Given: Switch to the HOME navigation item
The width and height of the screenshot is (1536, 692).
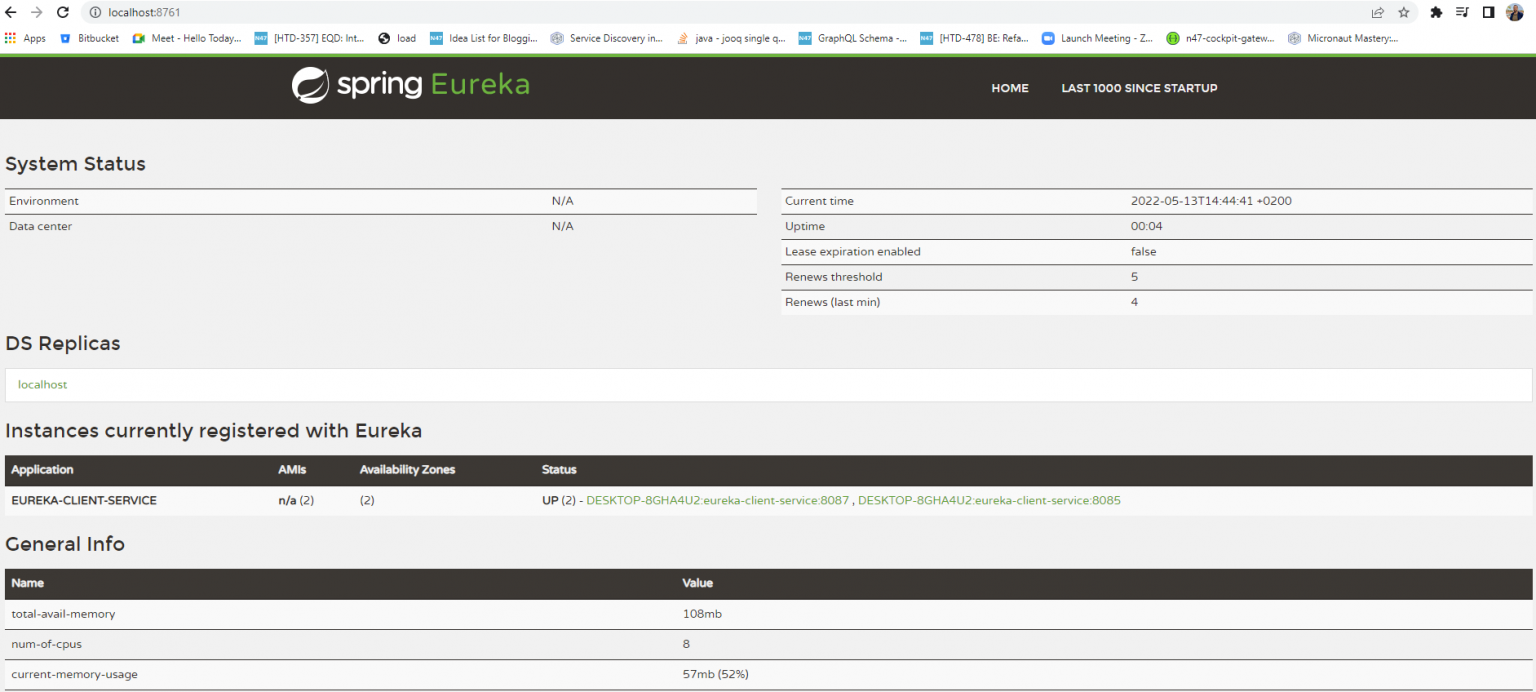Looking at the screenshot, I should click(1010, 88).
